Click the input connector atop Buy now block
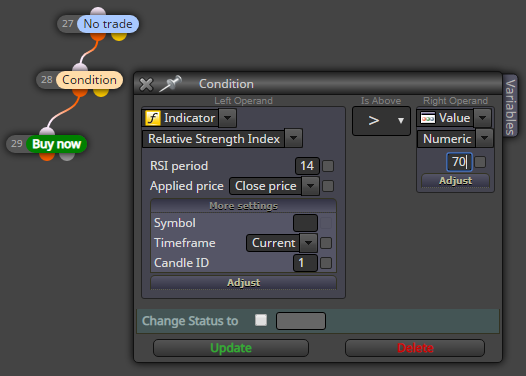 point(47,131)
